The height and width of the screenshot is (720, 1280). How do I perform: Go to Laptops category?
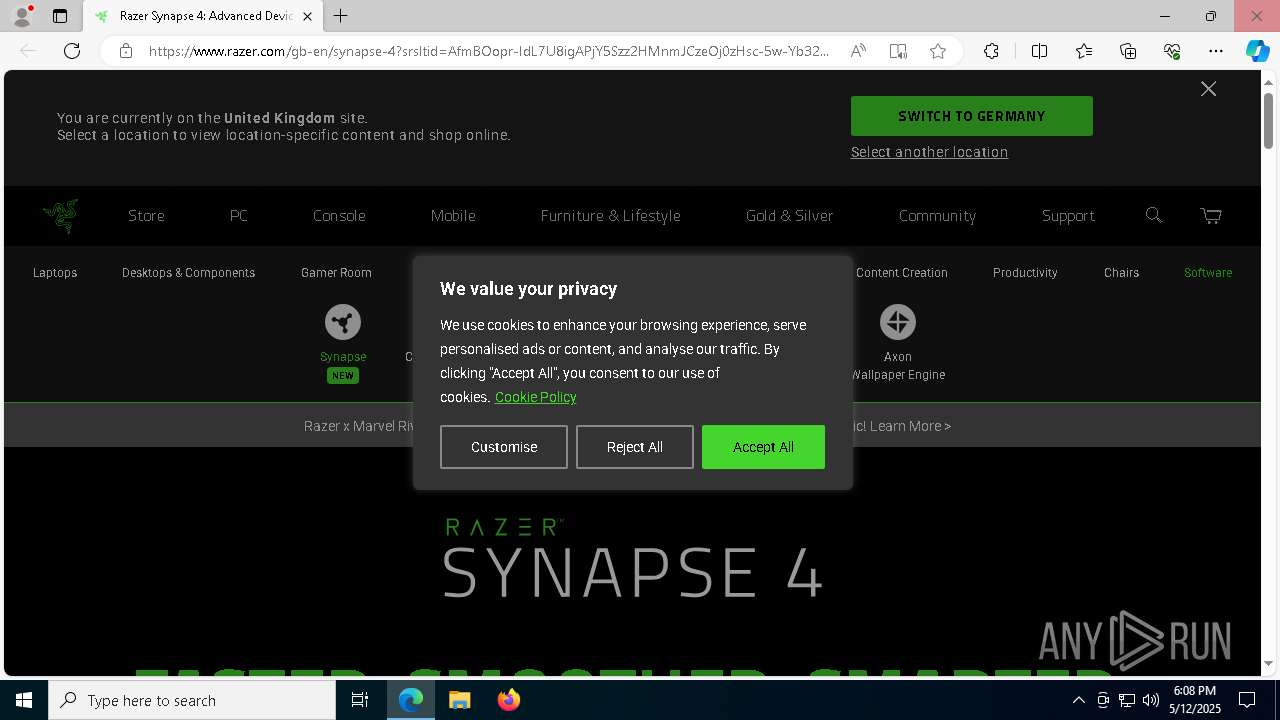tap(55, 273)
